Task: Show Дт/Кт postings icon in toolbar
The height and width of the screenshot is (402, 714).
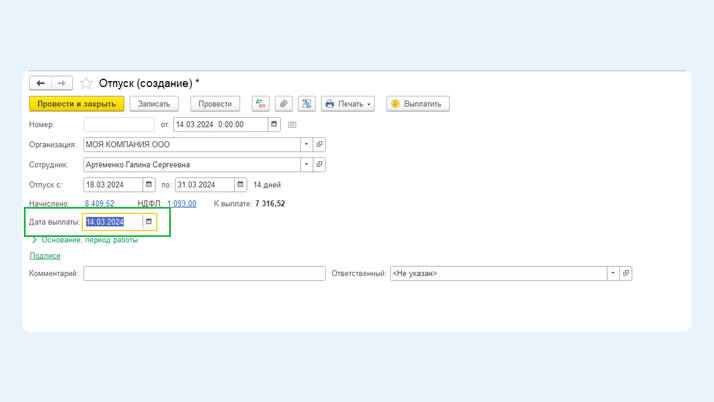Action: (x=260, y=104)
